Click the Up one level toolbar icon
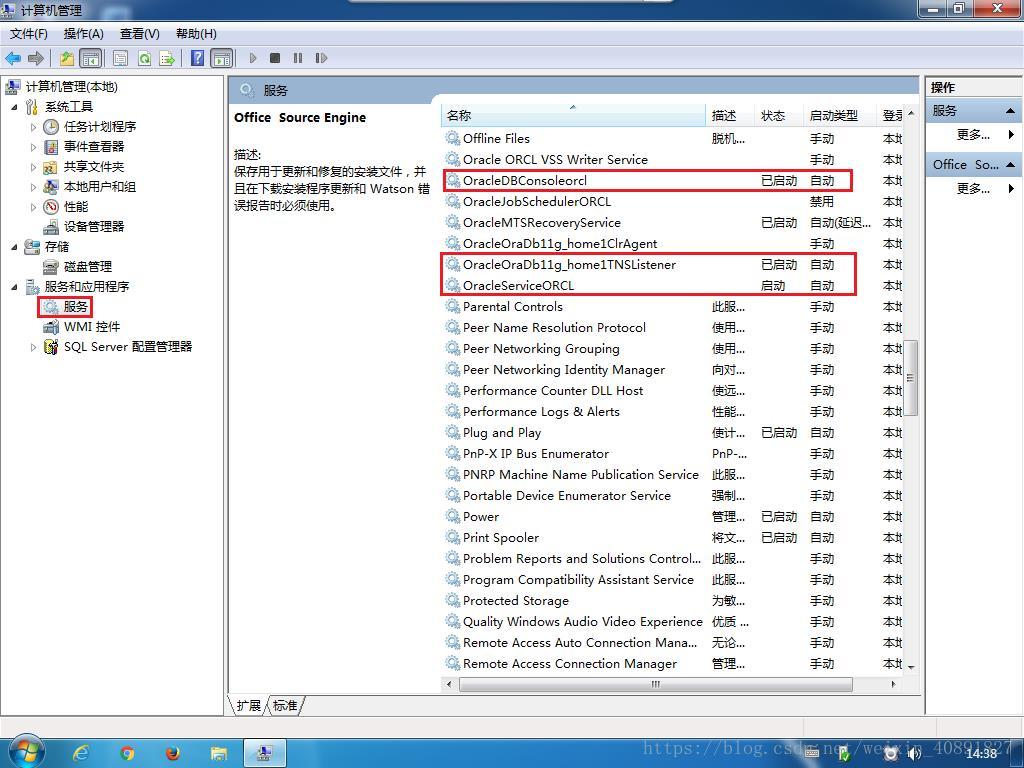 point(67,58)
